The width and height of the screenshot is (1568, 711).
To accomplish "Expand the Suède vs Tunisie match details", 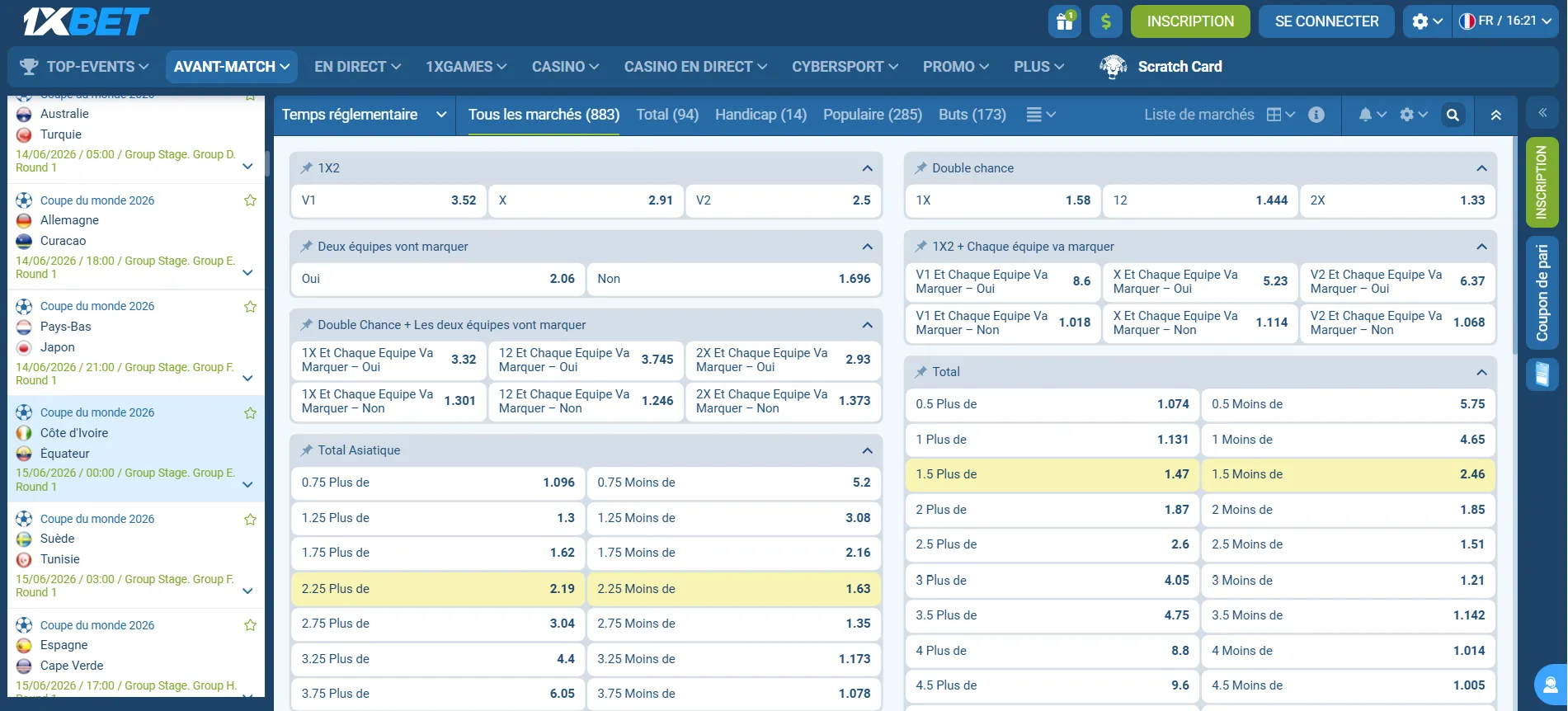I will pos(247,591).
